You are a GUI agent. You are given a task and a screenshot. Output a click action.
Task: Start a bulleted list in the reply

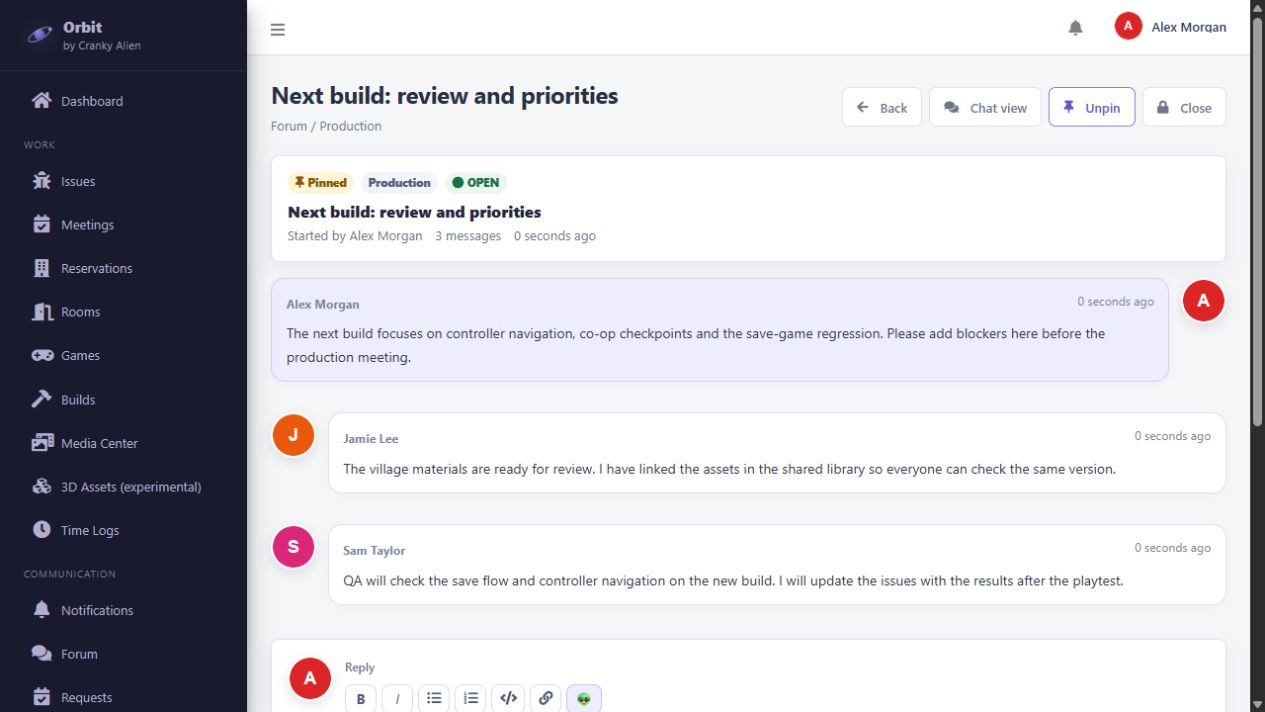(x=434, y=698)
